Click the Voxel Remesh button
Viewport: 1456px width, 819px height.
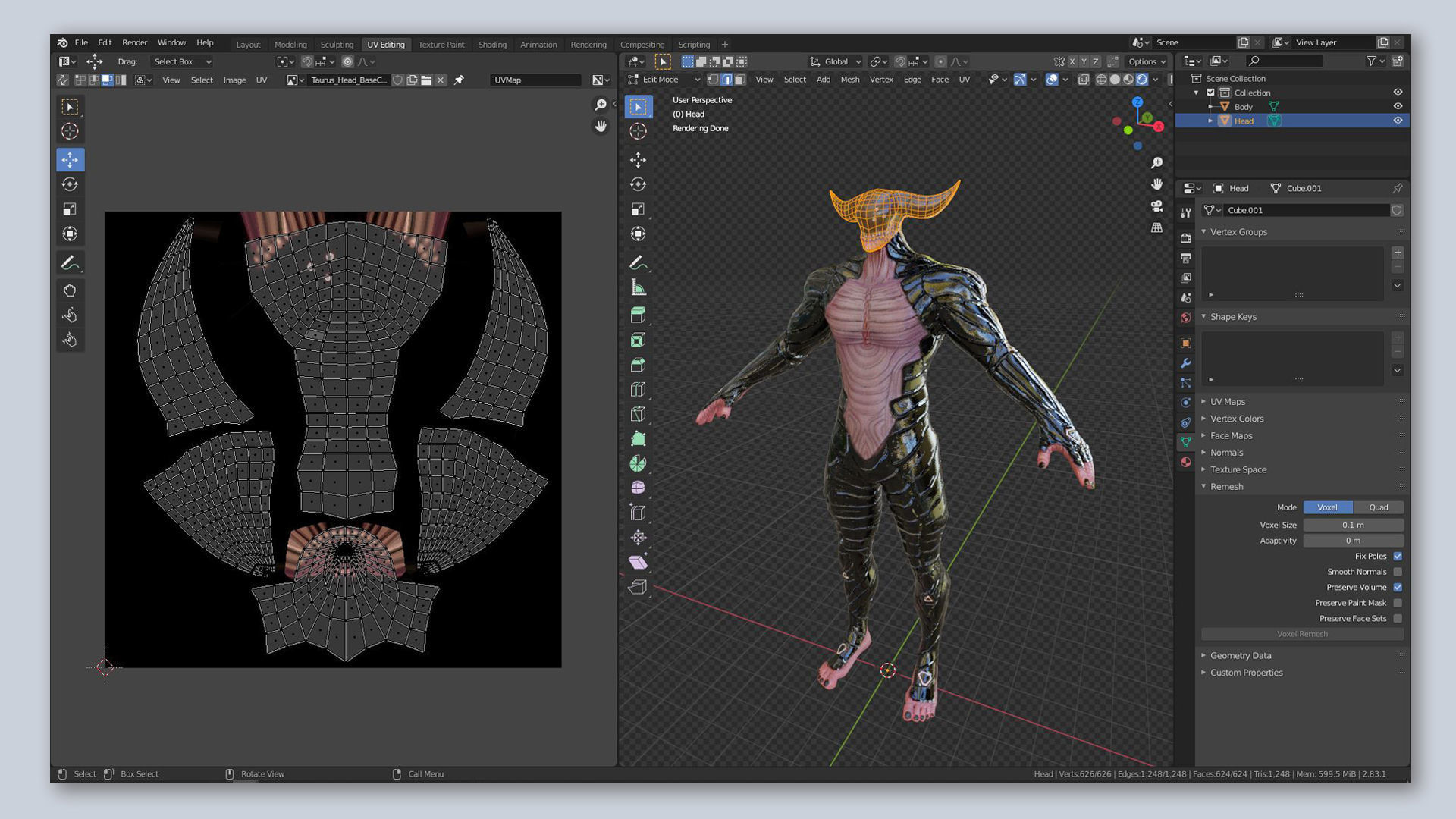pos(1302,634)
